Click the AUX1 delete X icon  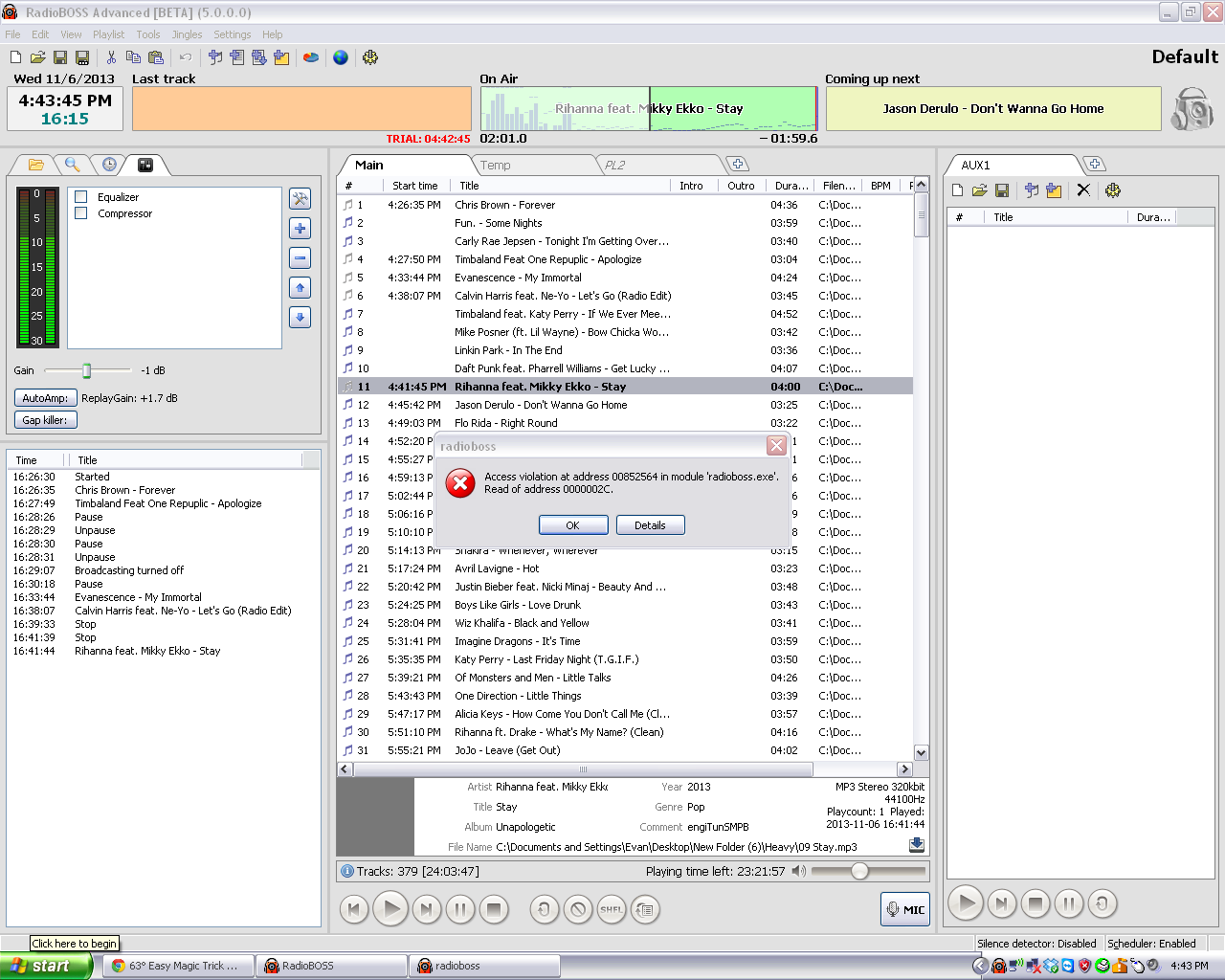coord(1083,190)
